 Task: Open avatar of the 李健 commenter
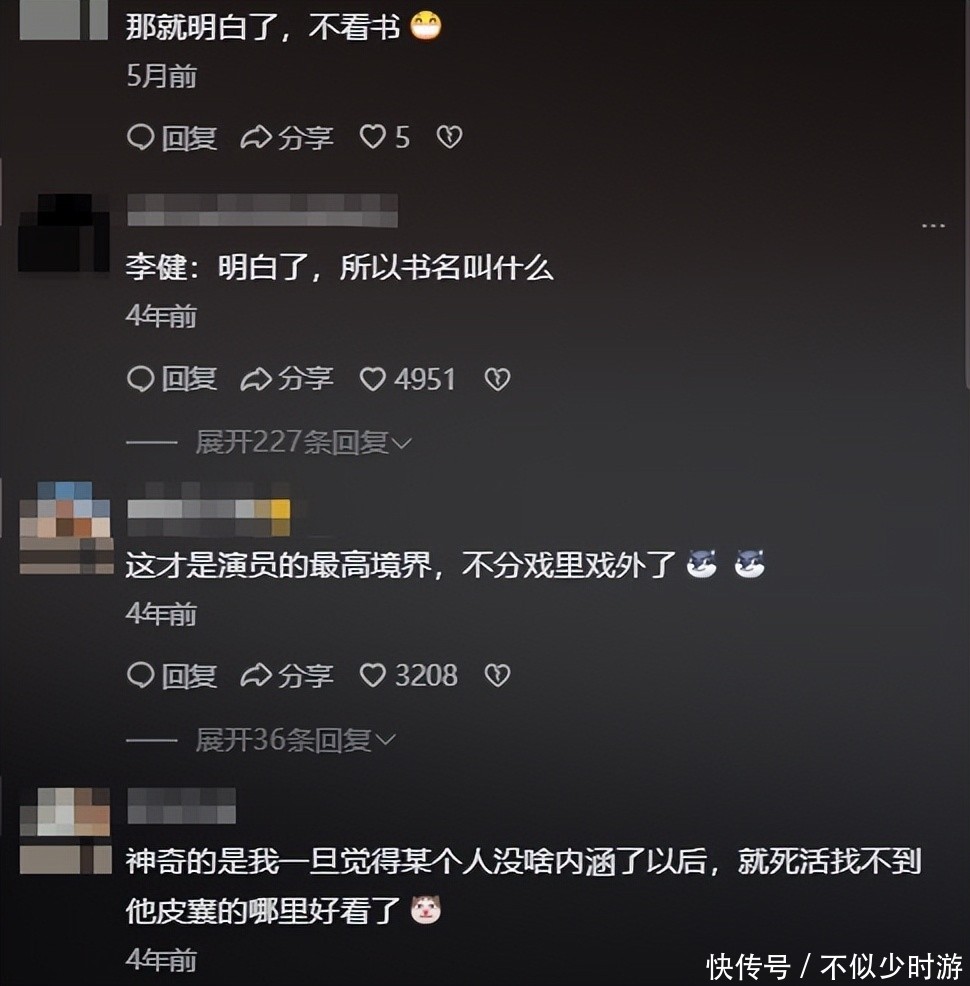tap(64, 233)
